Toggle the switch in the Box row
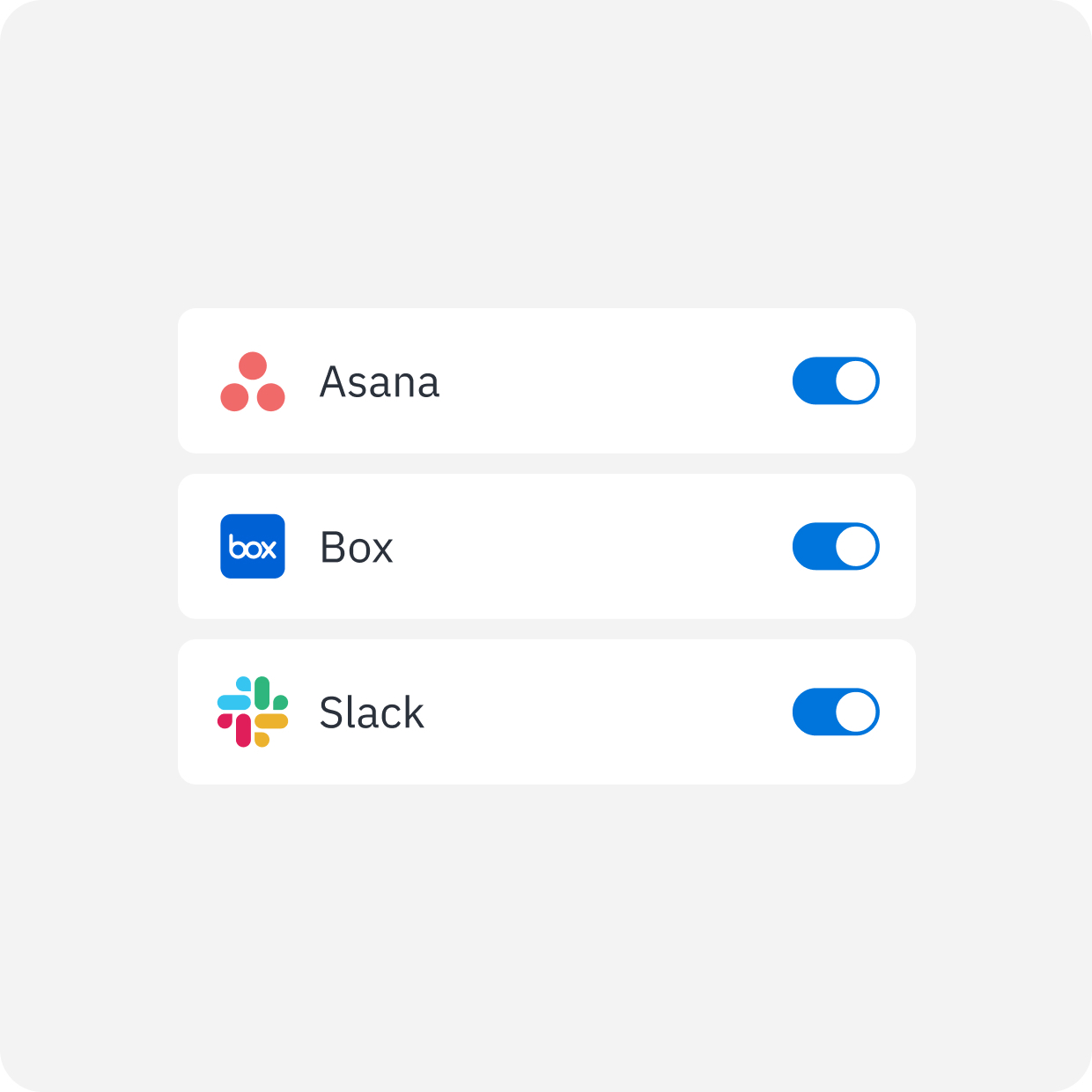1092x1092 pixels. 835,546
